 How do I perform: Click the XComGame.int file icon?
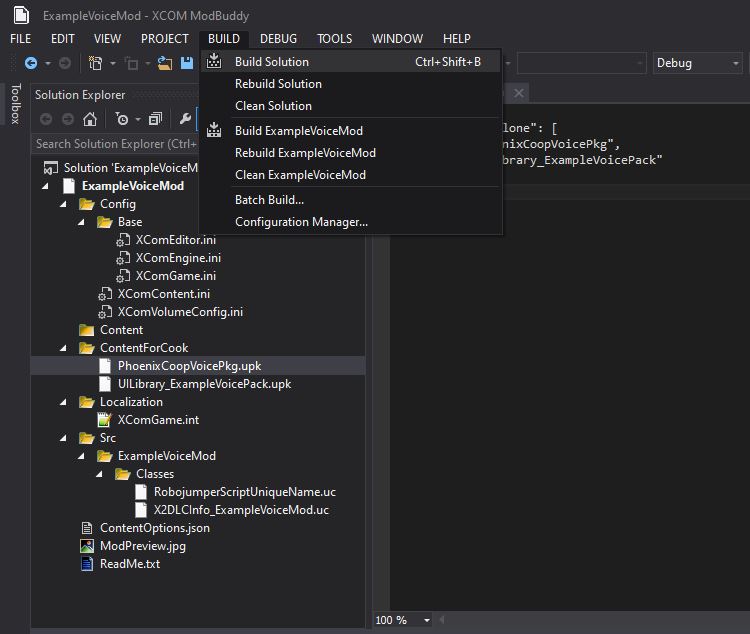click(104, 420)
